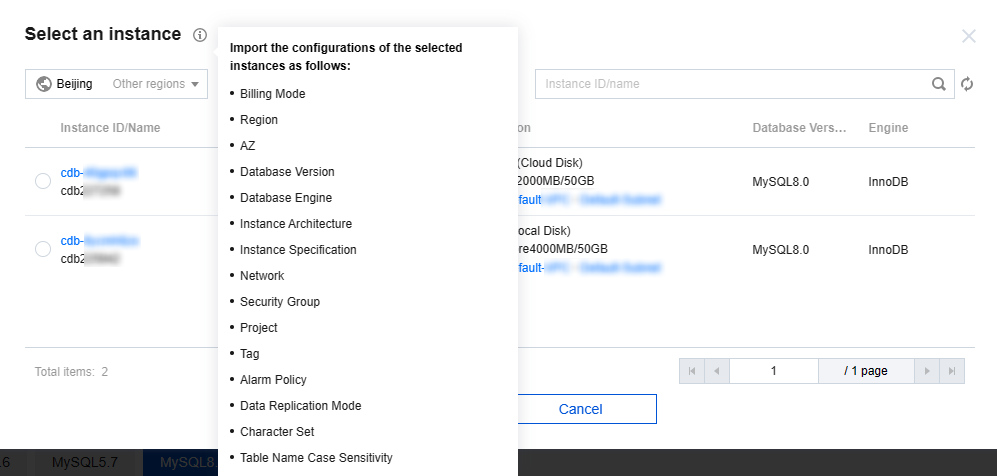Open the Beijing region selector
997x476 pixels.
click(65, 84)
